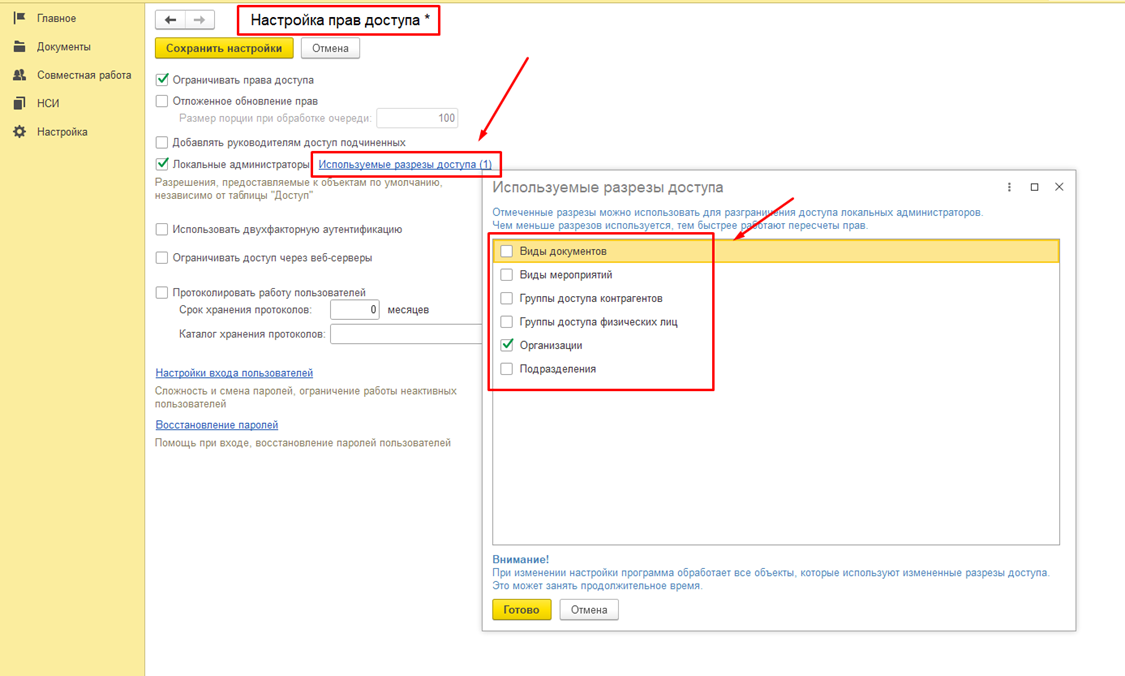Image resolution: width=1125 pixels, height=676 pixels.
Task: Click the Совместная работа people icon
Action: 19,75
